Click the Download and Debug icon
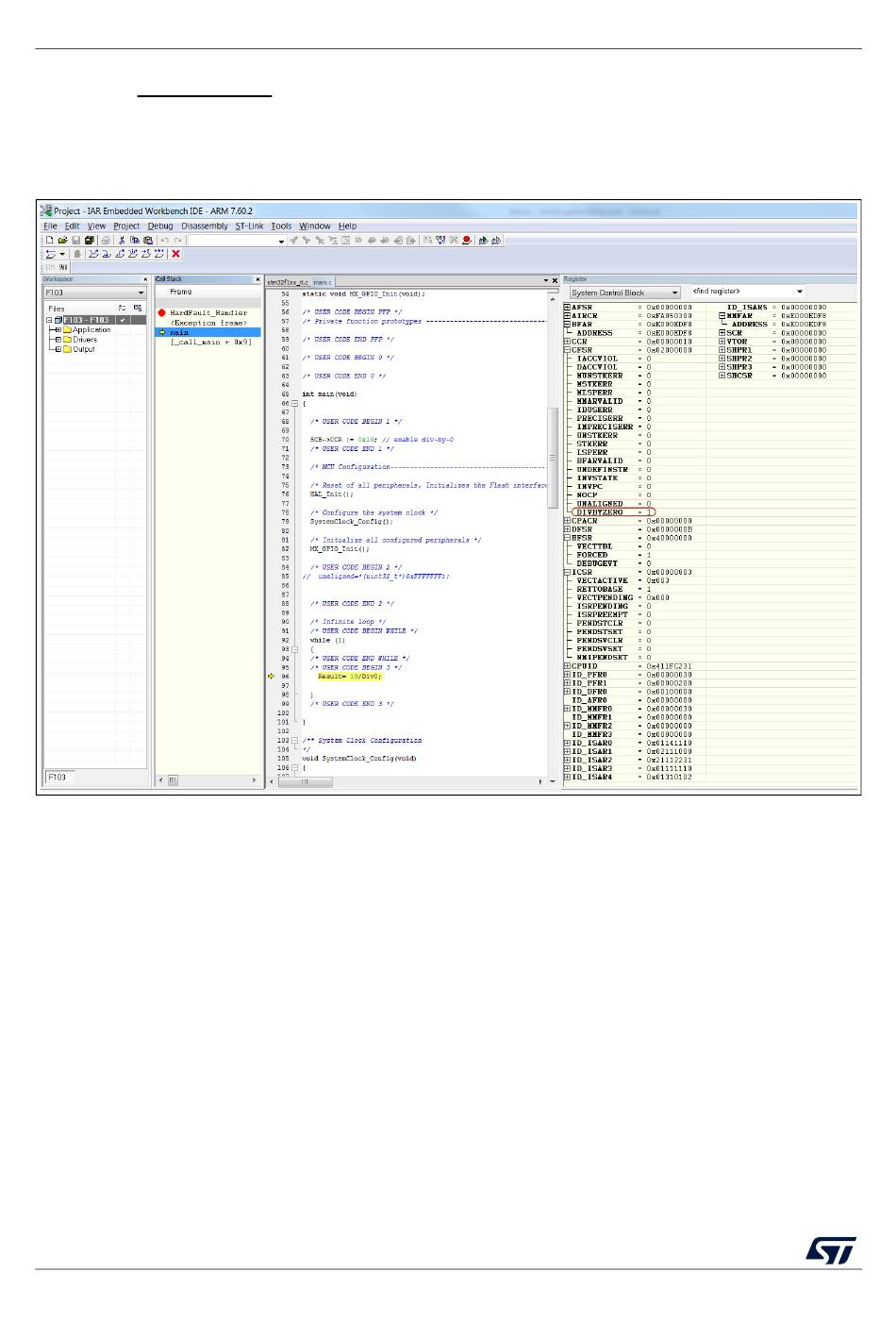The height and width of the screenshot is (1340, 896). 483,241
